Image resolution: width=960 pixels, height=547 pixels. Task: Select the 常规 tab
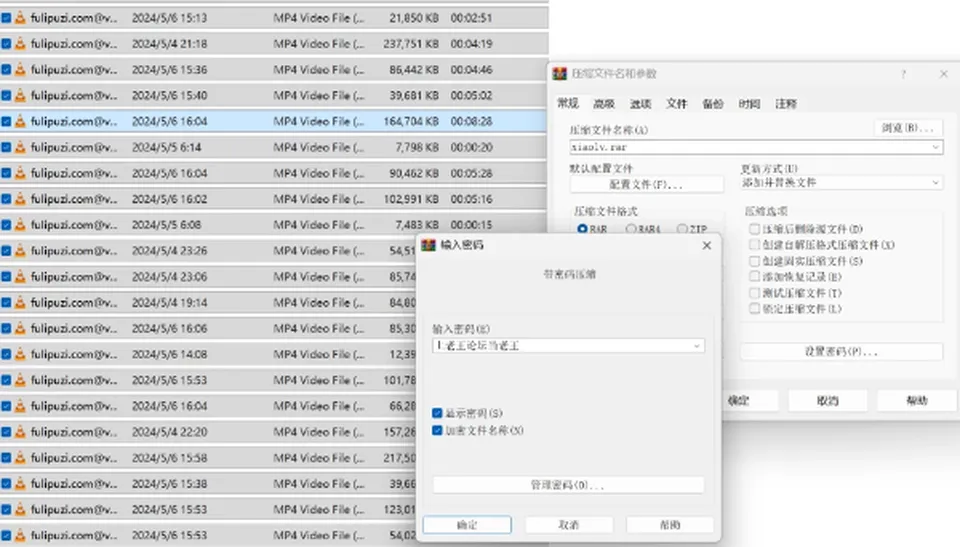pos(568,103)
